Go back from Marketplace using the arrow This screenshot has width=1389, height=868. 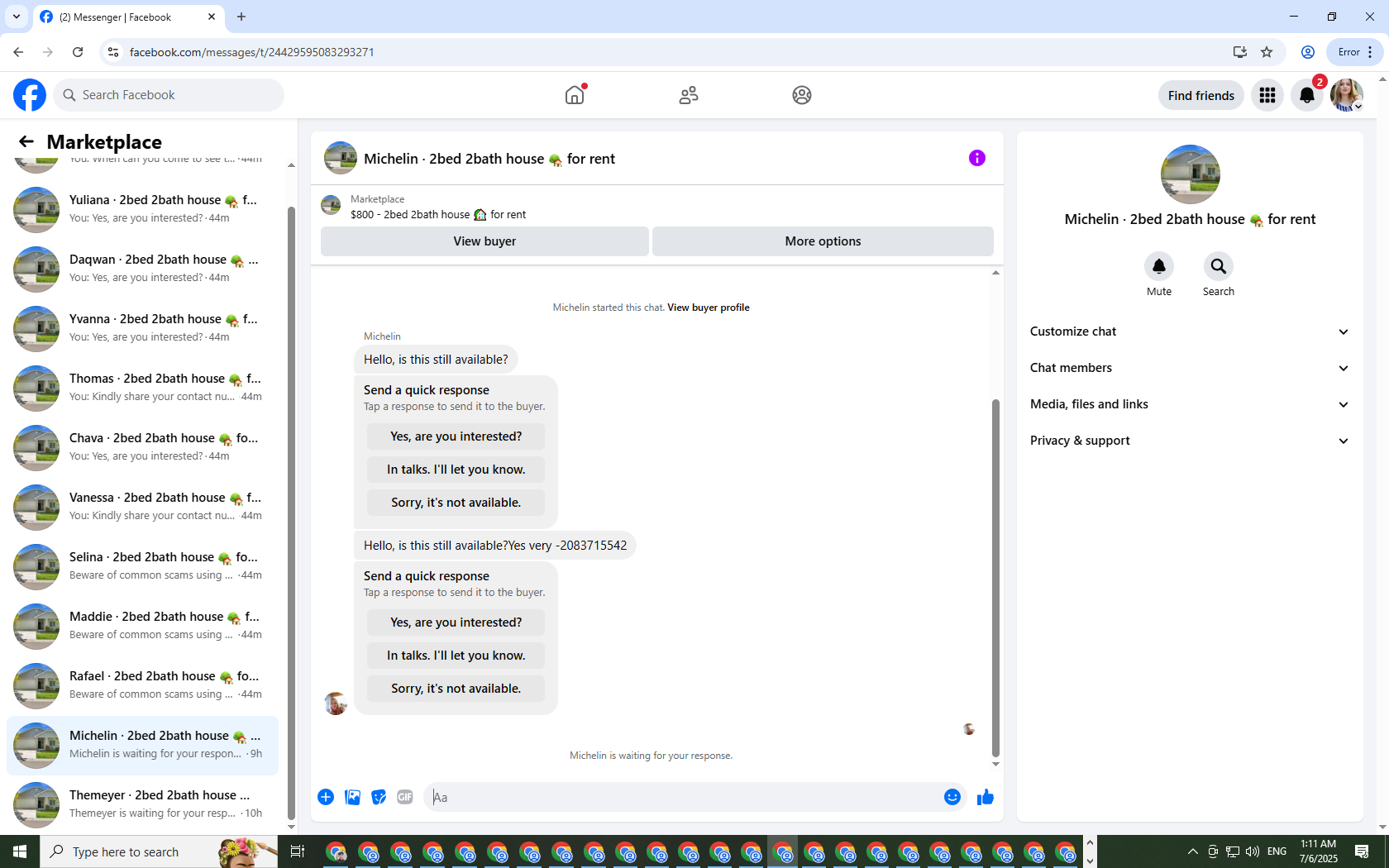pos(26,141)
